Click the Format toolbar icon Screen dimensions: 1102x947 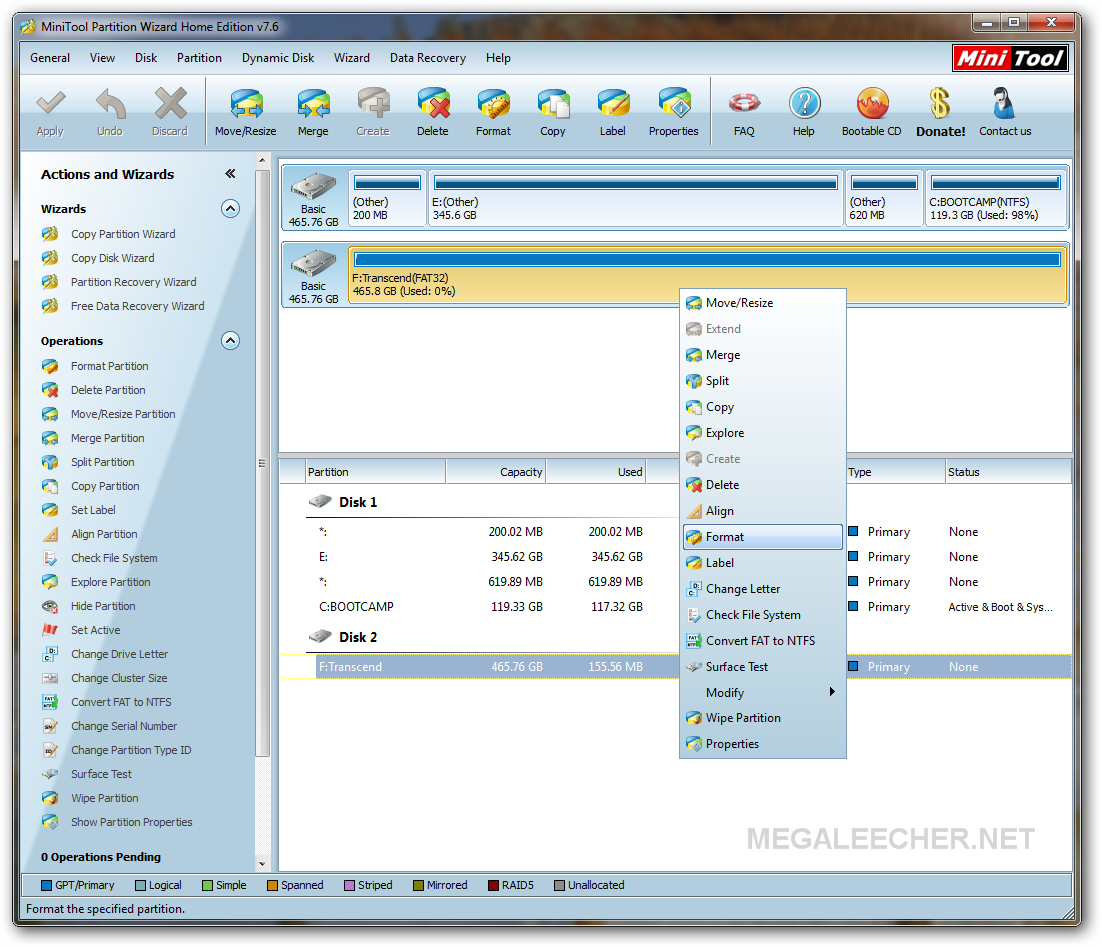point(493,104)
